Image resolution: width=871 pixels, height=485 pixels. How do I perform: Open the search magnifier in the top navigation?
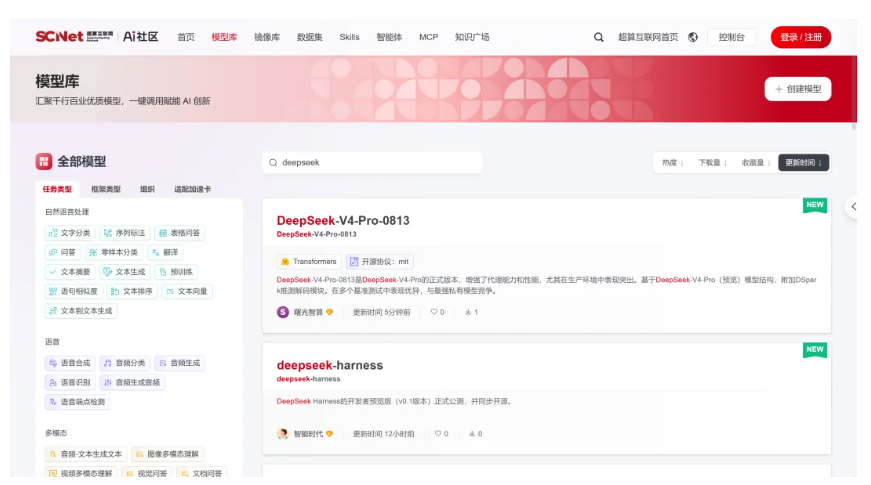[598, 37]
